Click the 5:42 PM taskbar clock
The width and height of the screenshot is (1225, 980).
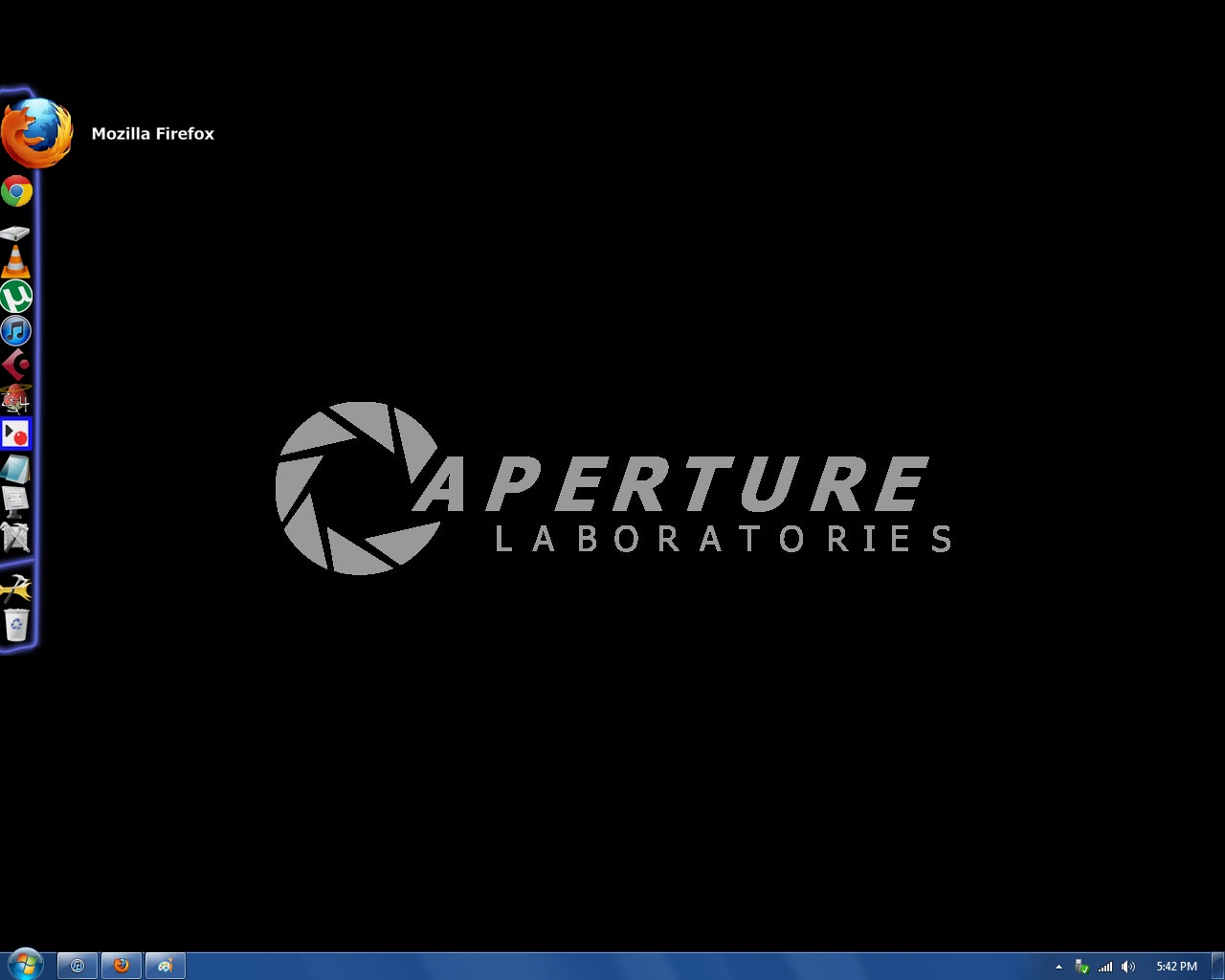1176,967
